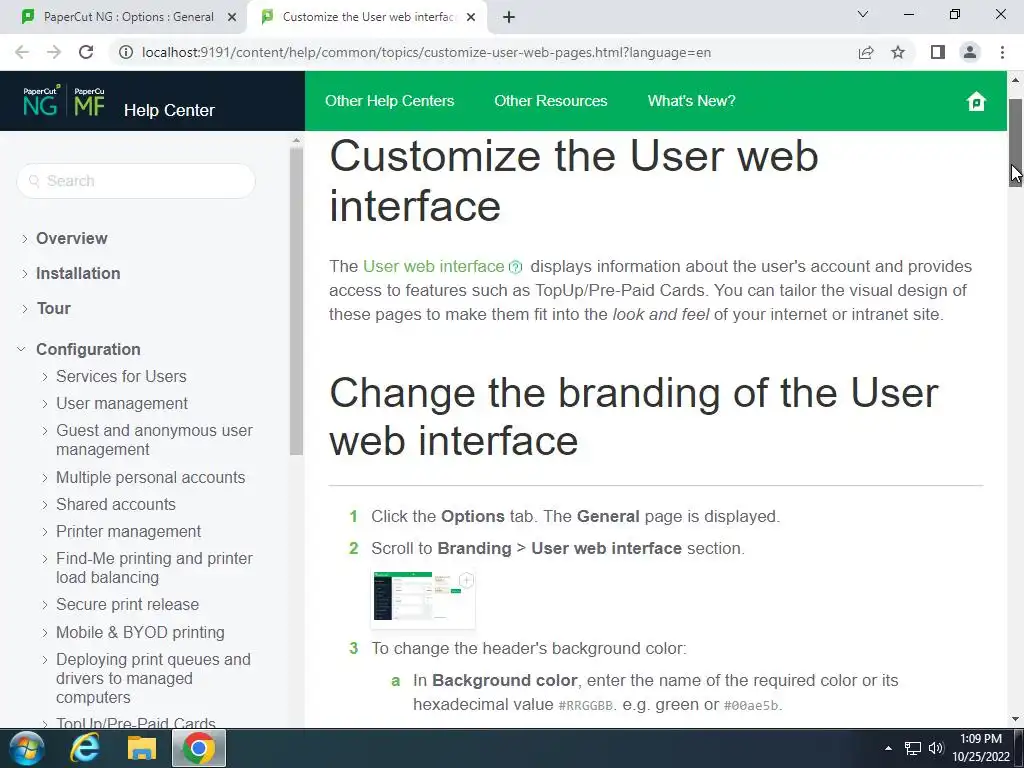
Task: Click Chrome icon in taskbar
Action: 199,748
